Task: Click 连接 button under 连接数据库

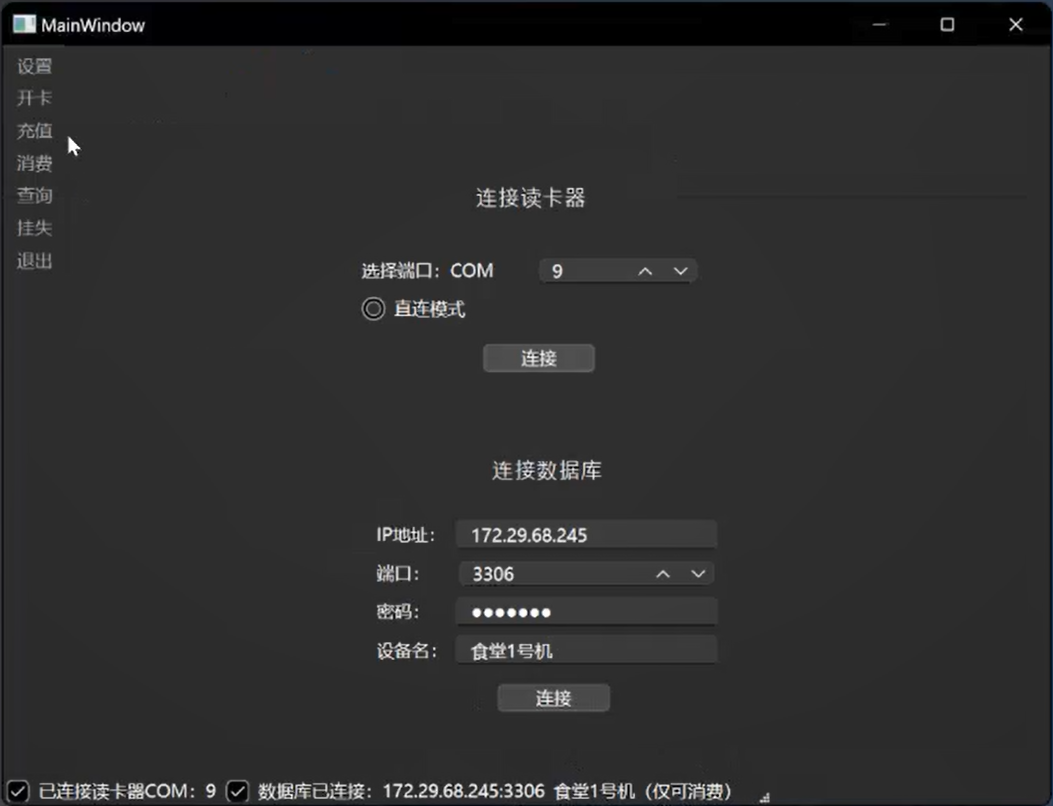Action: (552, 697)
